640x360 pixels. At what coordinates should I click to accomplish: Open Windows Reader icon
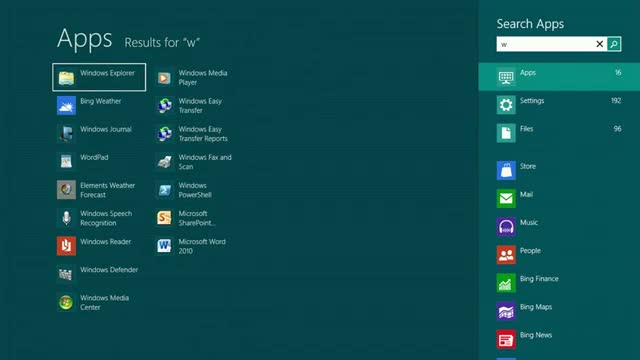(66, 246)
